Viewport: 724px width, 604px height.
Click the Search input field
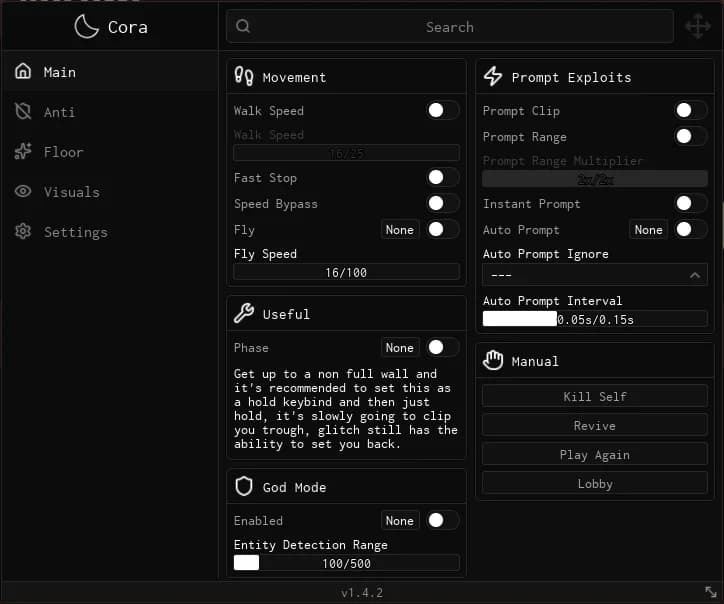[x=450, y=26]
